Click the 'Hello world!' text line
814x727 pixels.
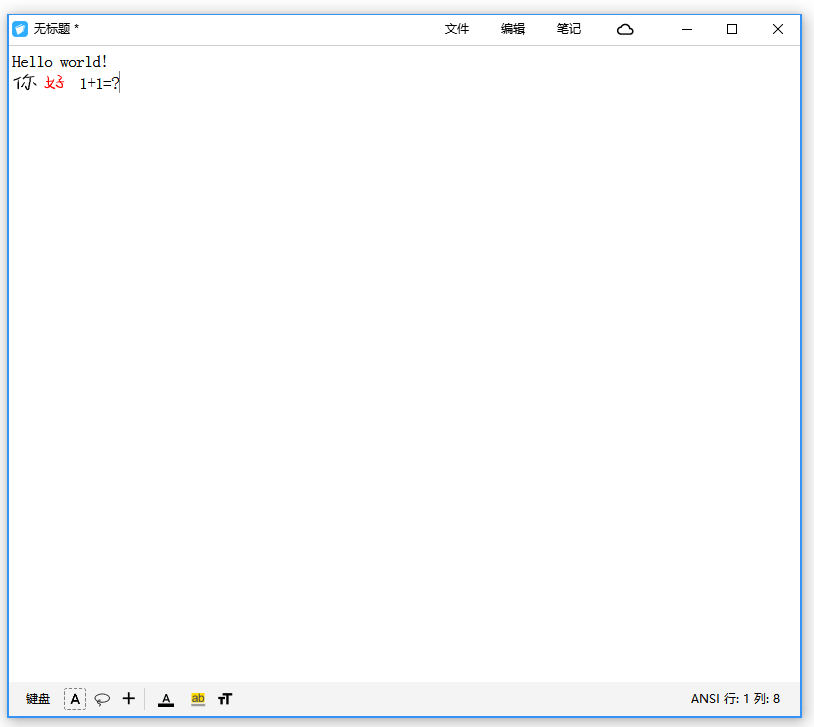coord(60,62)
